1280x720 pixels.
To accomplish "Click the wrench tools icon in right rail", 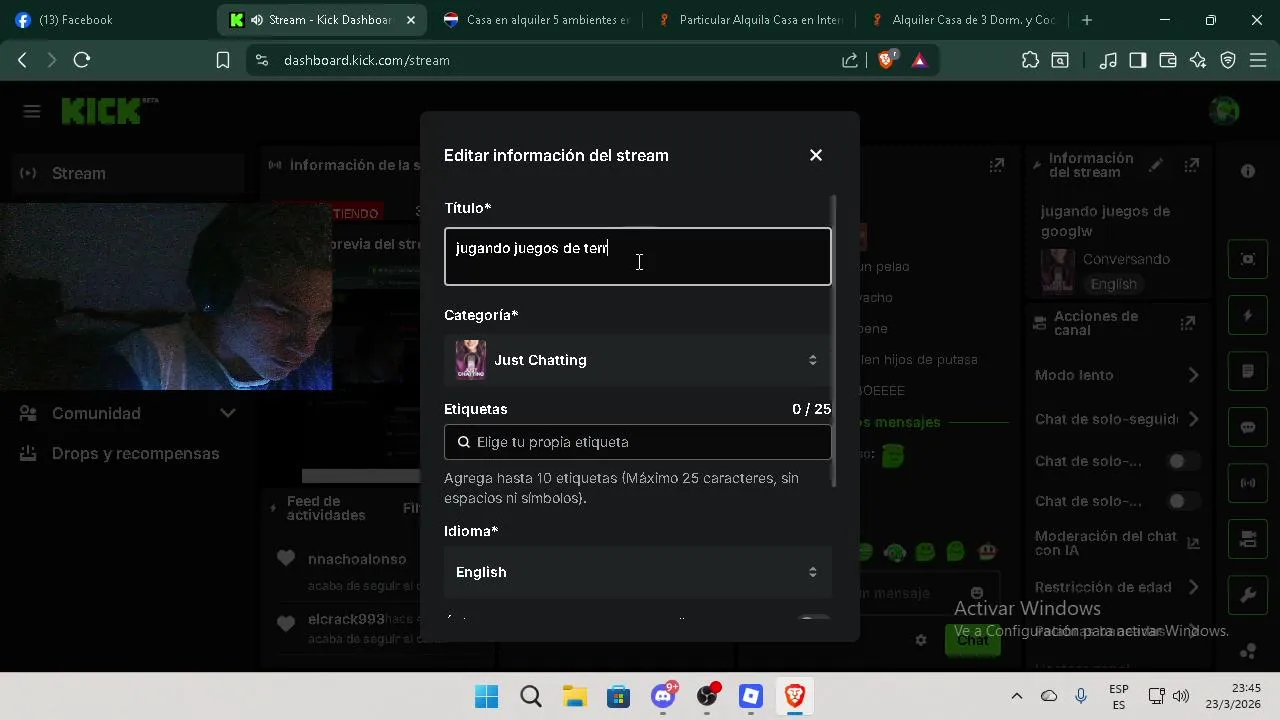I will 1248,596.
